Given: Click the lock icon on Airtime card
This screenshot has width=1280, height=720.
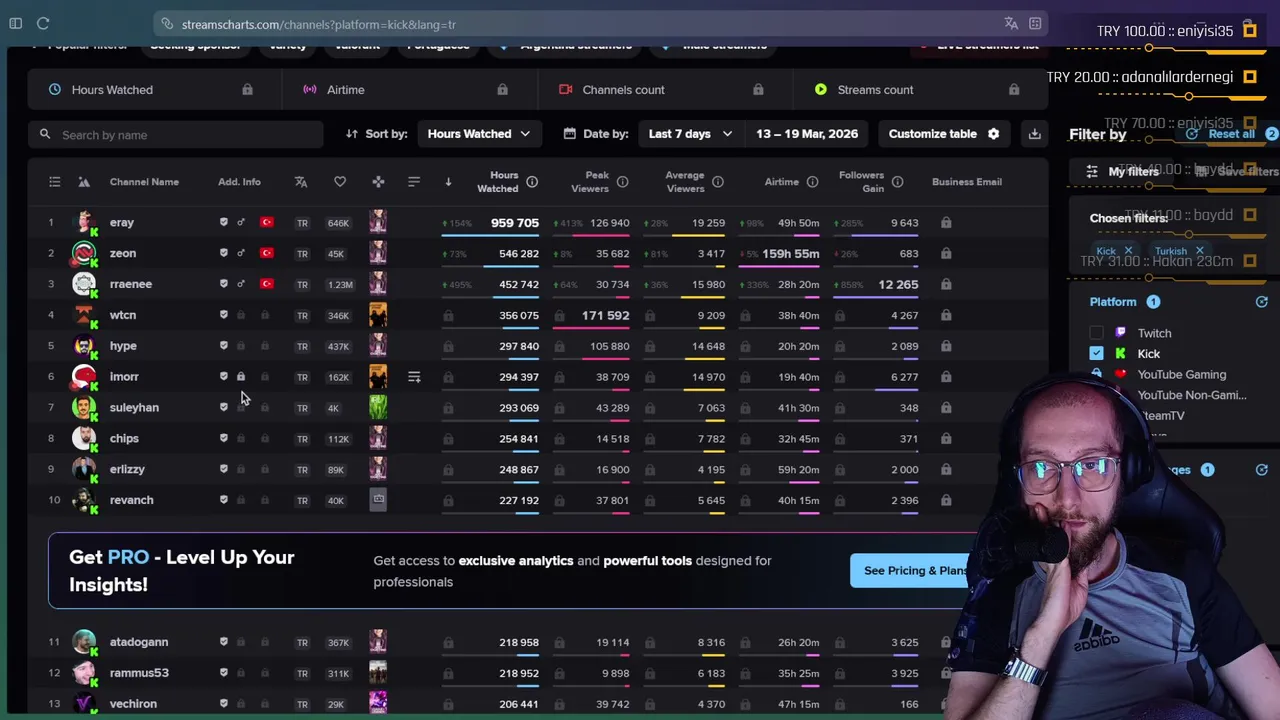Looking at the screenshot, I should 502,90.
